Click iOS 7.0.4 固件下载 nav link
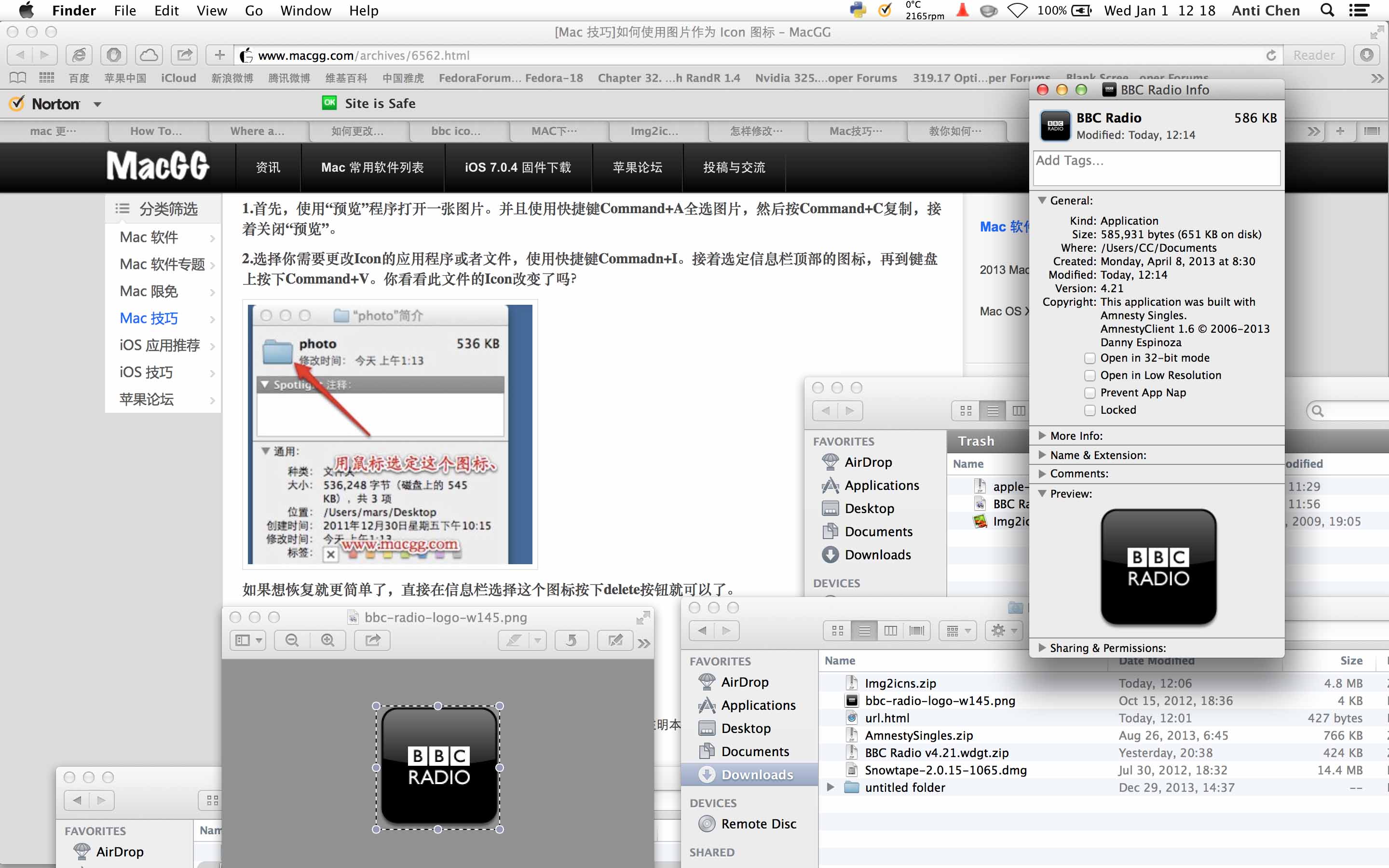This screenshot has height=868, width=1389. [x=517, y=168]
